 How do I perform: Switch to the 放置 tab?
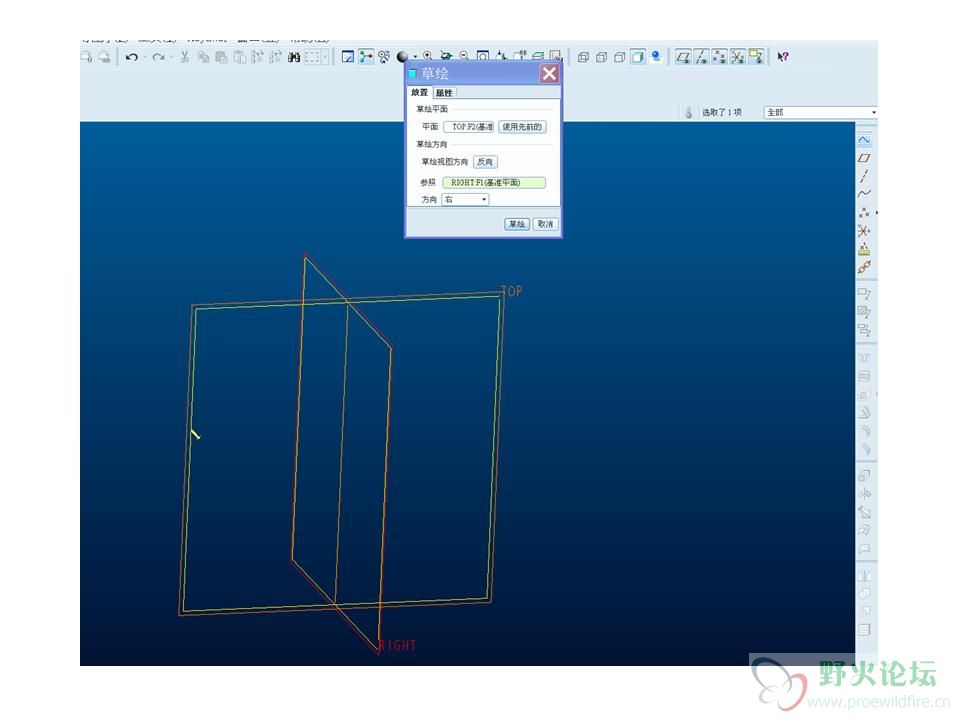pos(419,92)
